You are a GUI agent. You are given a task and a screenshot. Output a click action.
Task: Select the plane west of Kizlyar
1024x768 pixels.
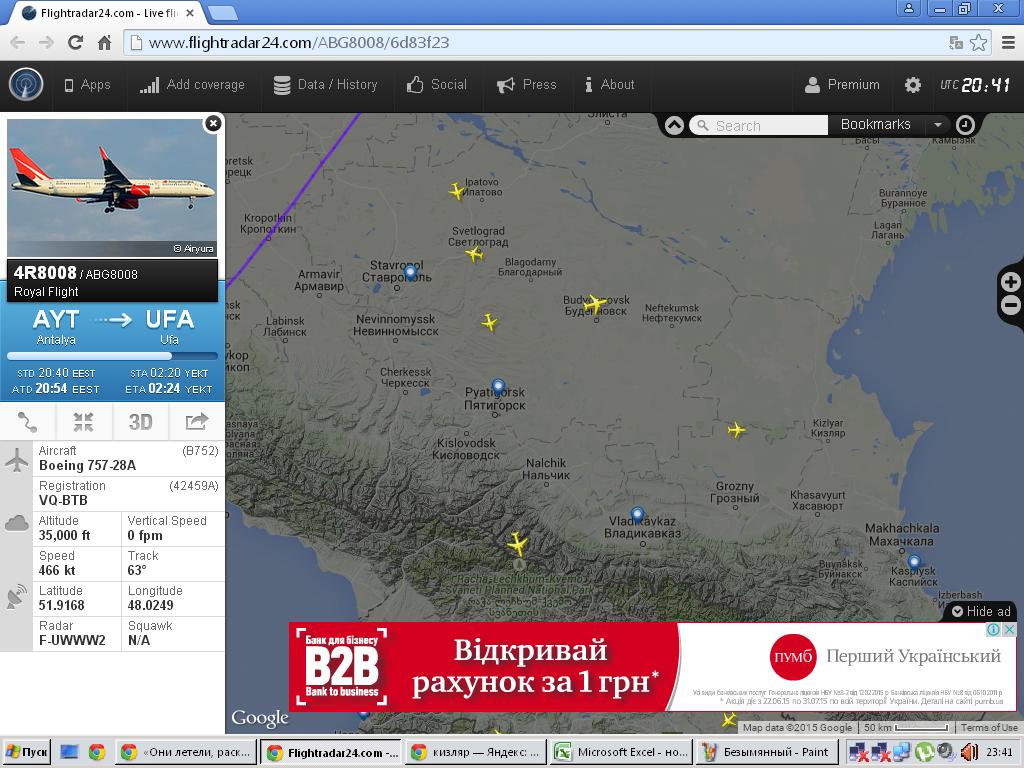[x=736, y=430]
